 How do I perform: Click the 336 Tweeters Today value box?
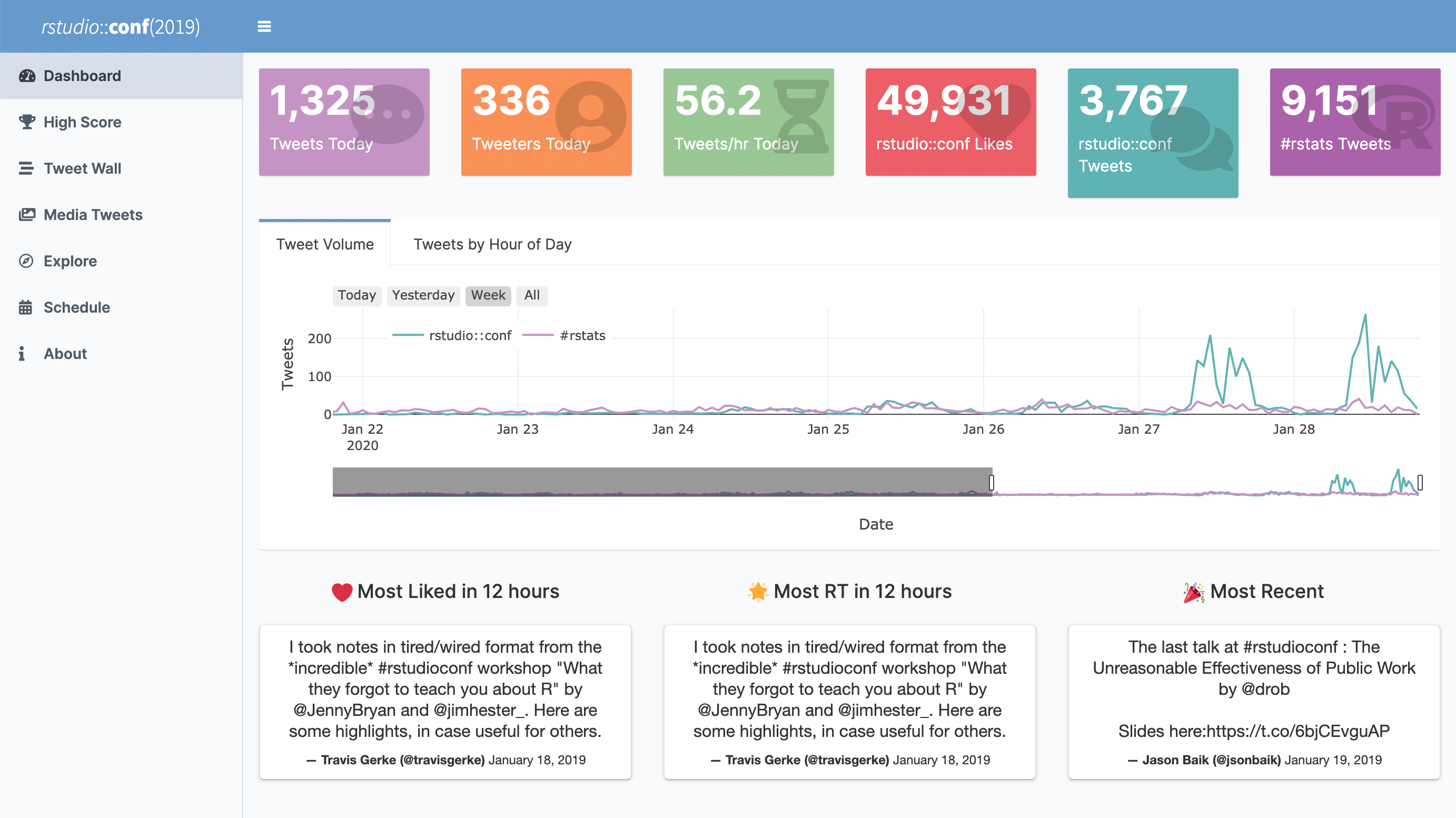[x=547, y=122]
